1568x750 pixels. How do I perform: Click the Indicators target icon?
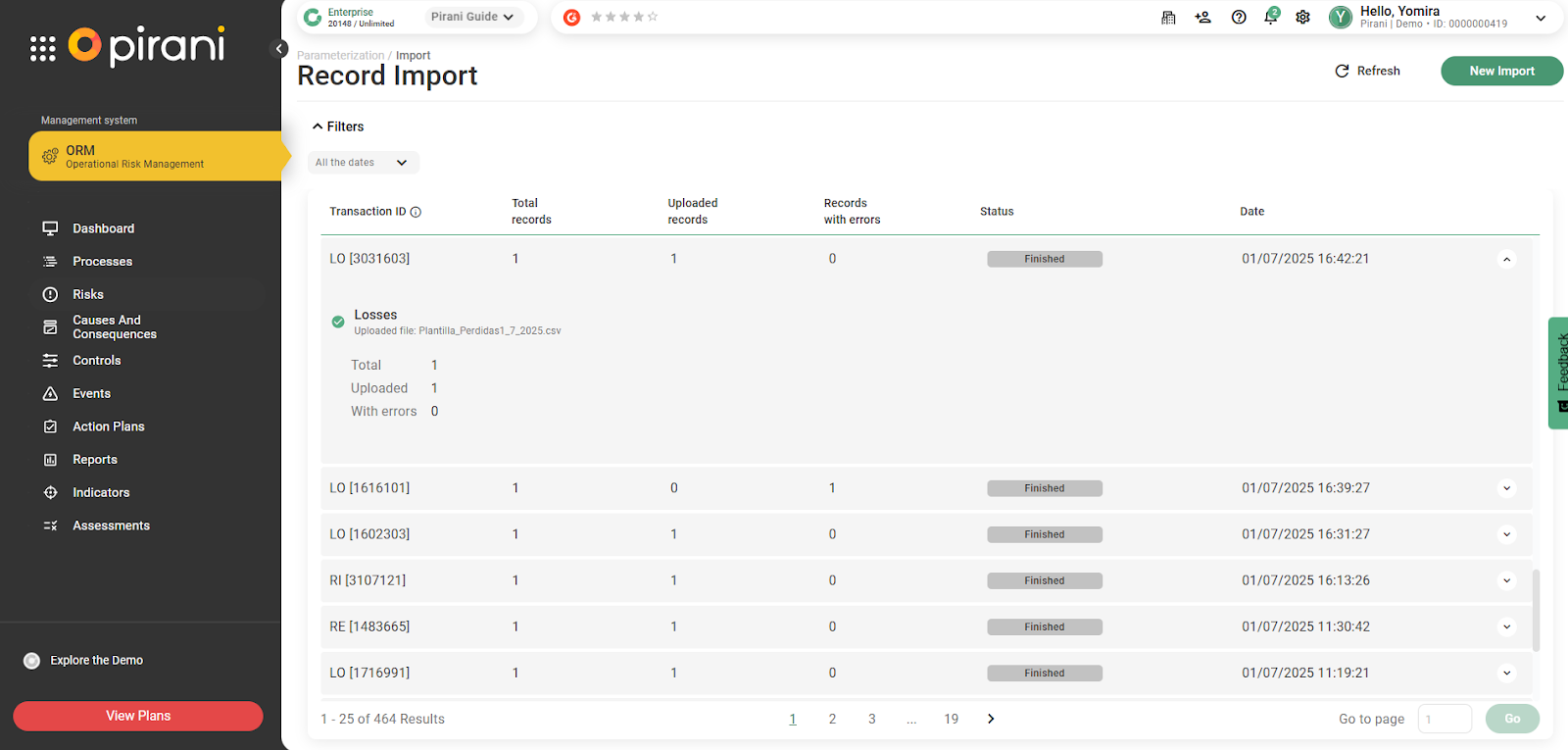50,492
